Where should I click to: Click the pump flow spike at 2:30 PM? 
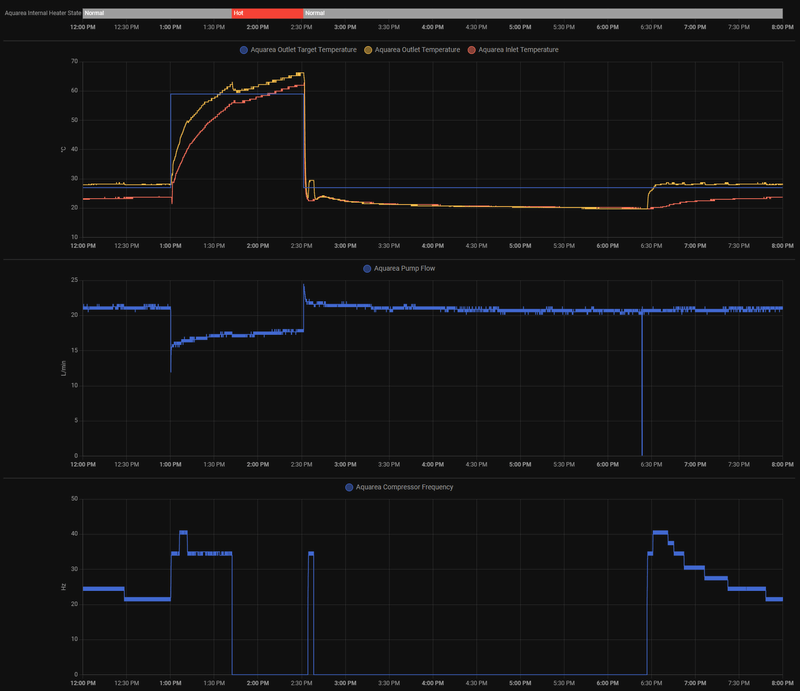point(304,292)
